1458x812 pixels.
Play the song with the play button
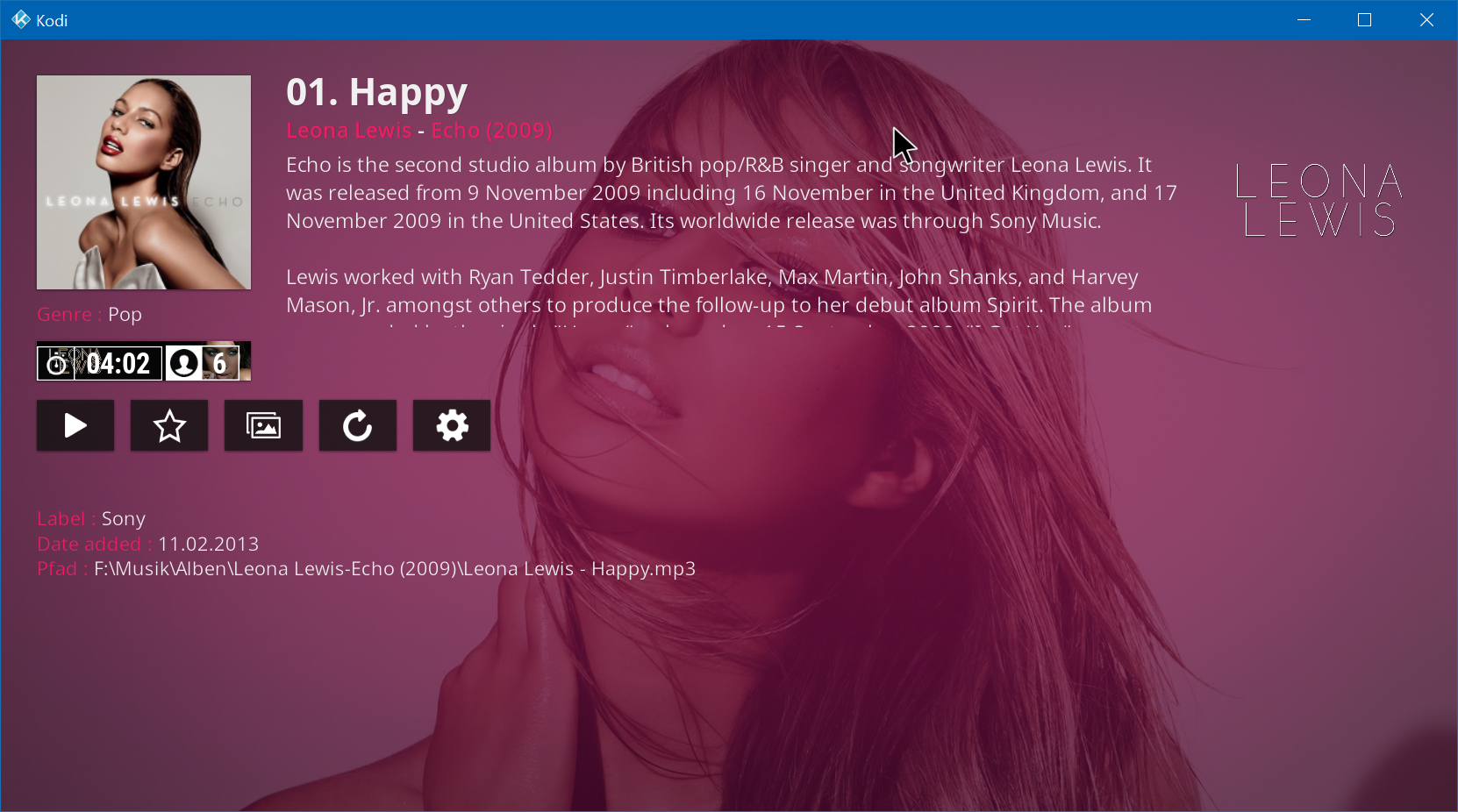[x=75, y=425]
